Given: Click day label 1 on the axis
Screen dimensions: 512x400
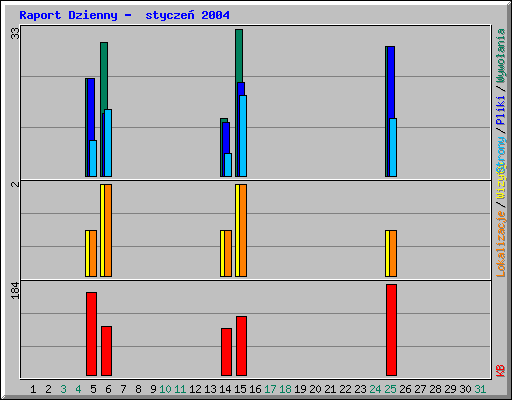Looking at the screenshot, I should coord(33,389).
